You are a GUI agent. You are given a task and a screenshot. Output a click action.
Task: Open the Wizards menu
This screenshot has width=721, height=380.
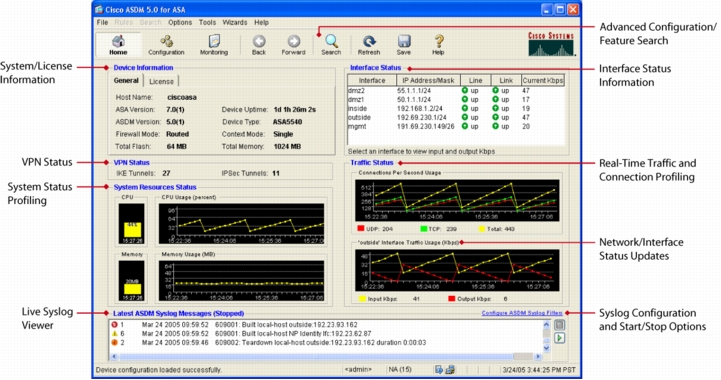point(235,22)
